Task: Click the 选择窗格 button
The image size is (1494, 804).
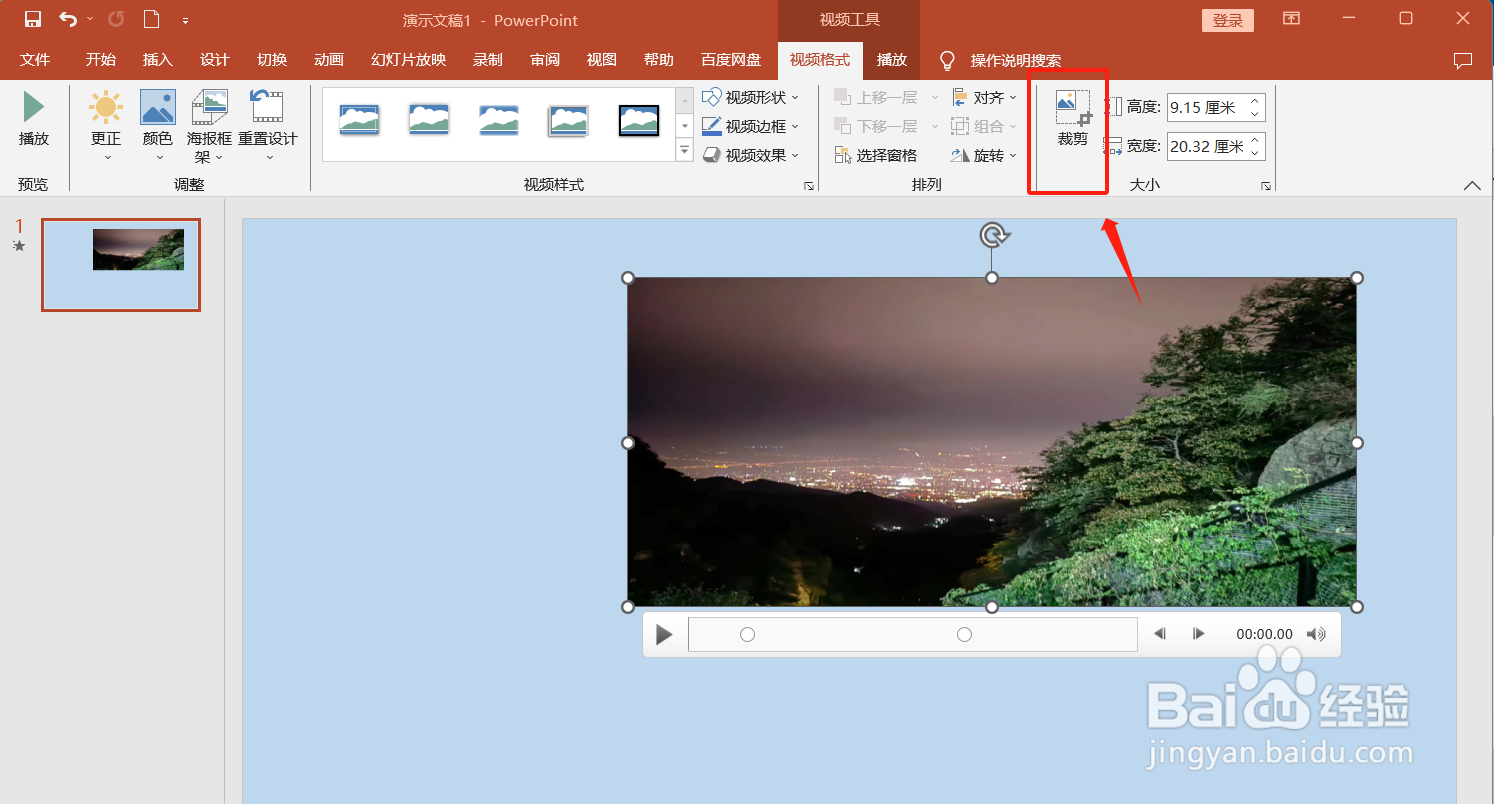Action: (x=876, y=155)
